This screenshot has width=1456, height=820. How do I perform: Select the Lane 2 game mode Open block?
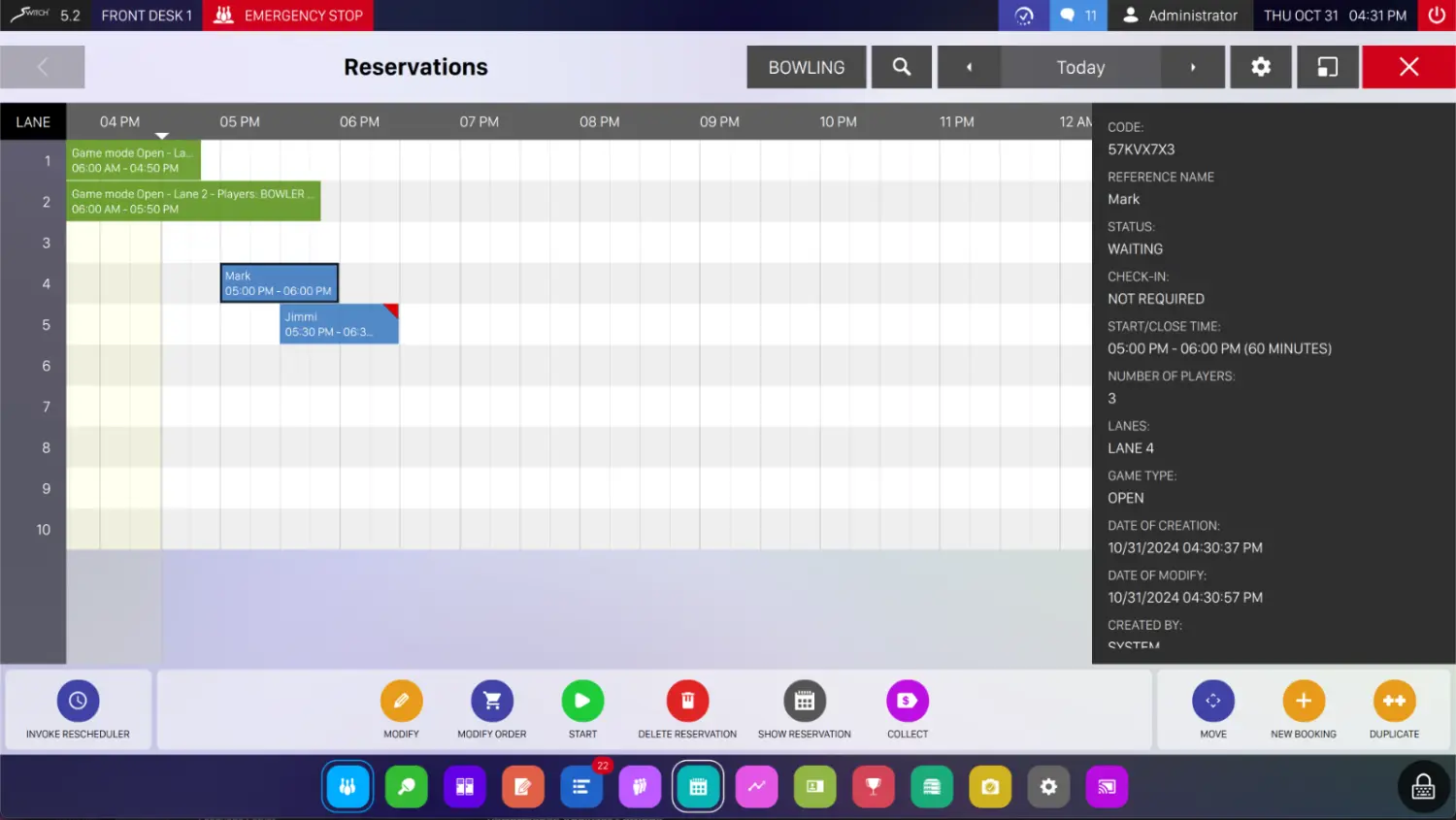click(x=193, y=201)
